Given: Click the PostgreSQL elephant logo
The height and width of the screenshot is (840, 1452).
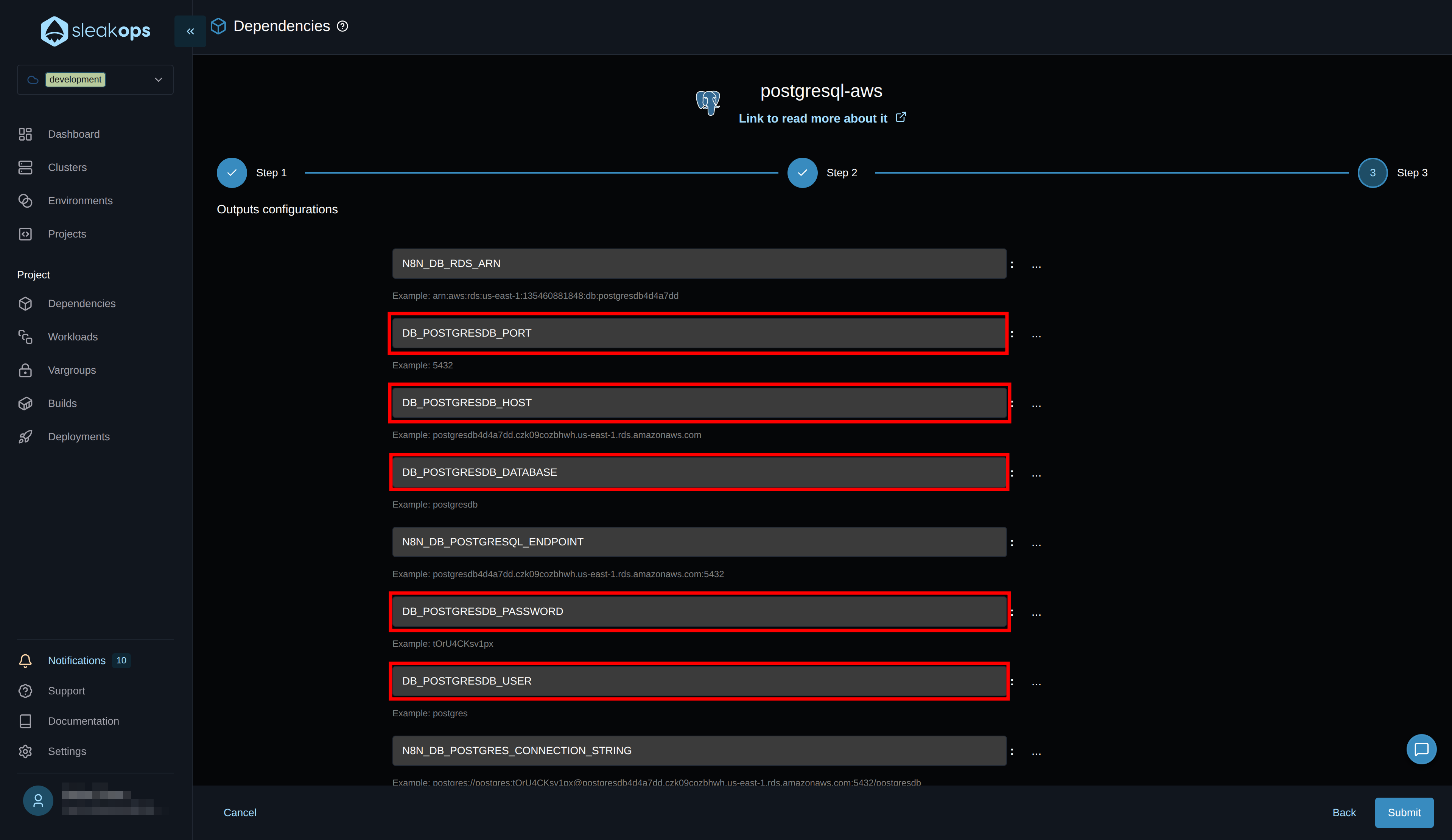Looking at the screenshot, I should pyautogui.click(x=708, y=102).
